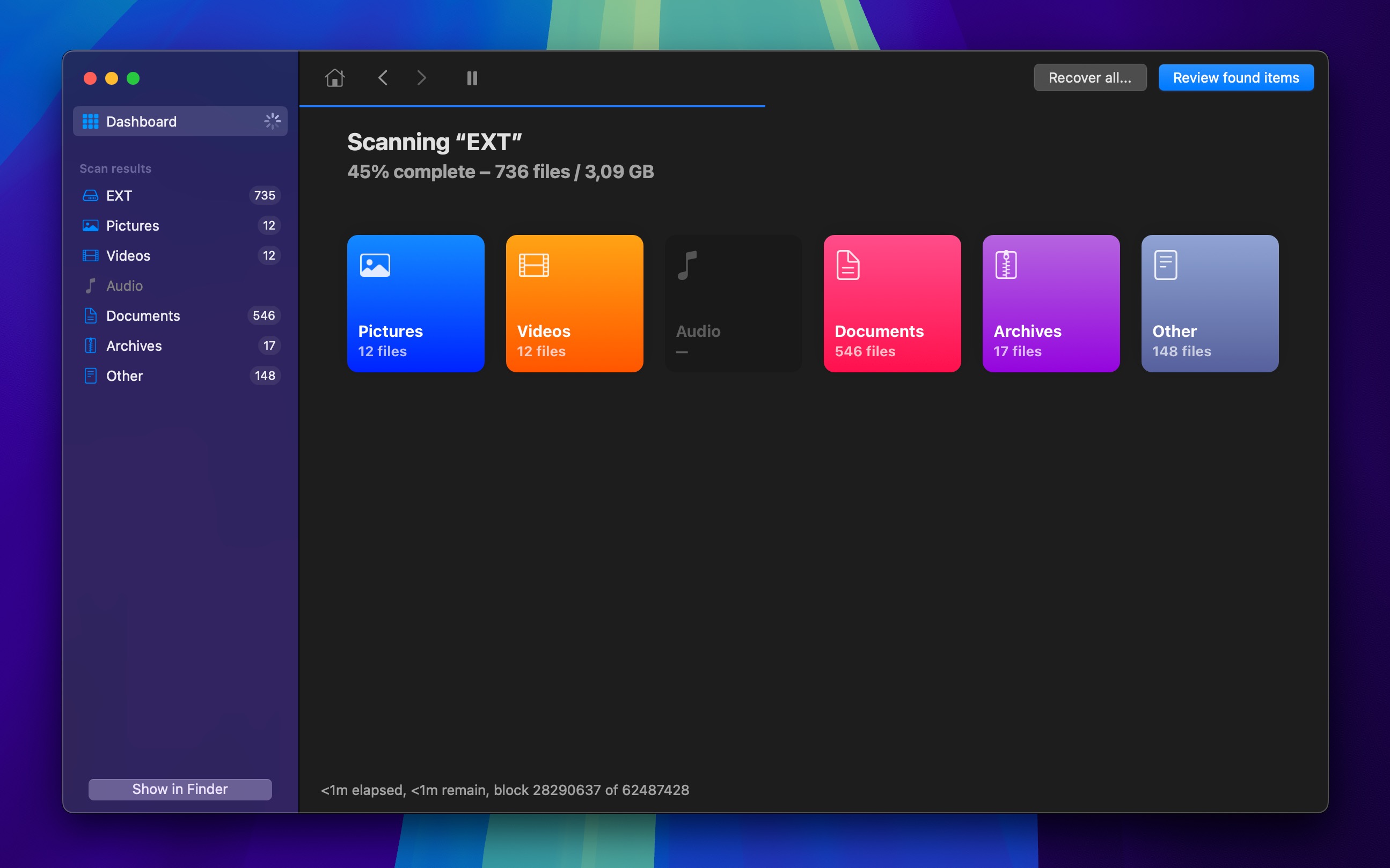Open the Other category tile
1390x868 pixels.
pyautogui.click(x=1209, y=303)
